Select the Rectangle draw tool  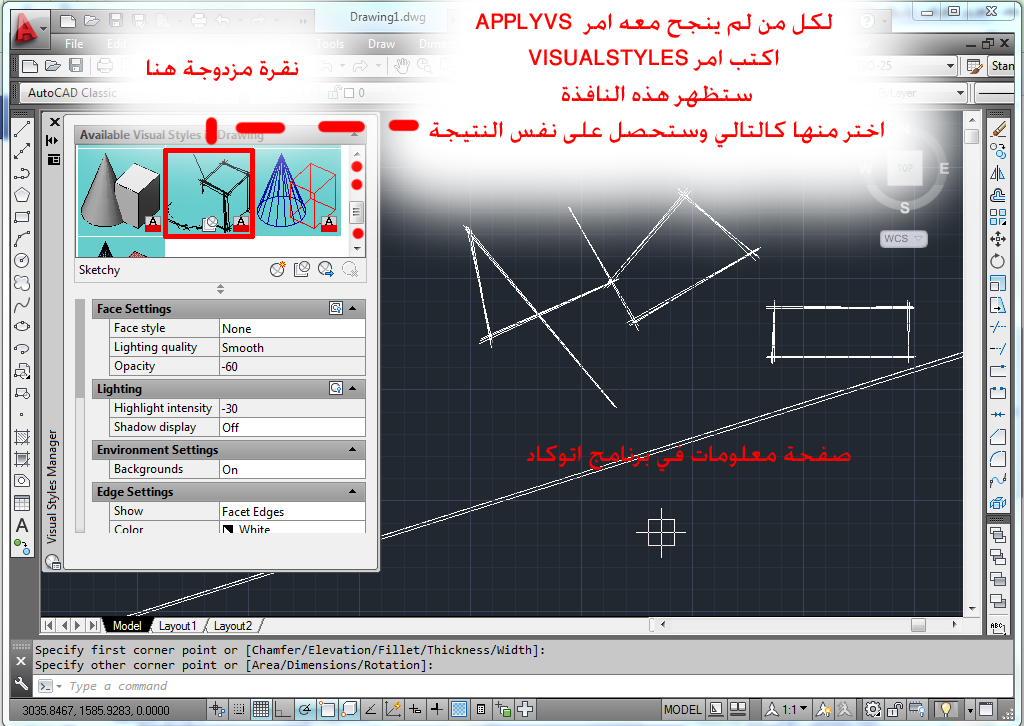[22, 217]
